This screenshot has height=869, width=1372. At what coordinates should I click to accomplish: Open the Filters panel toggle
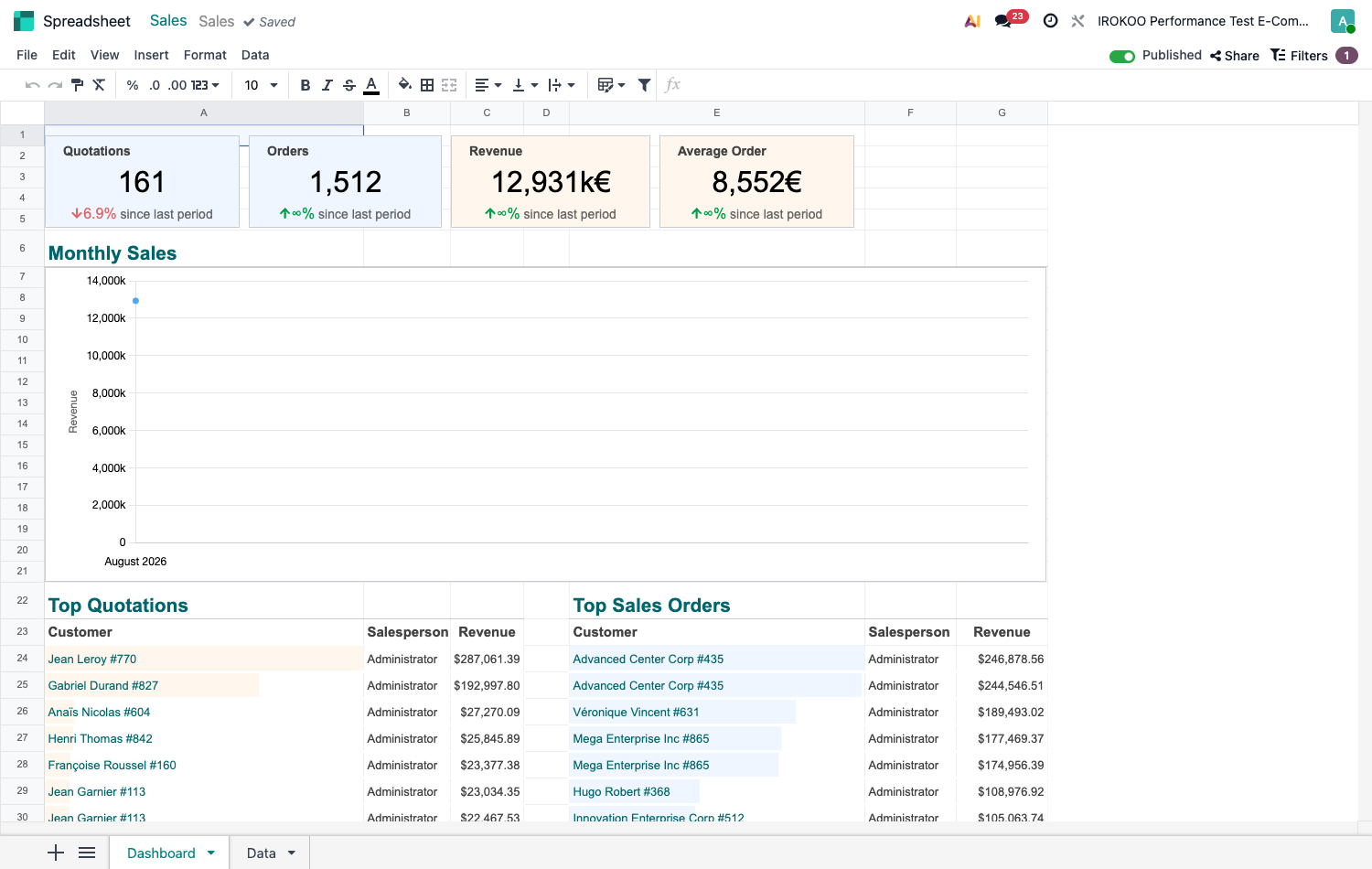click(1300, 56)
